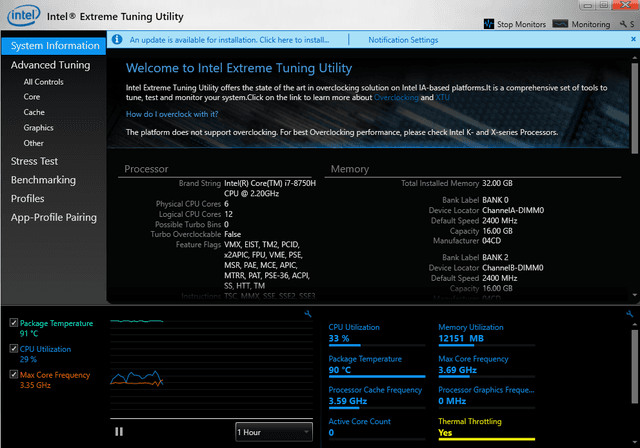Select All Controls under Advanced Tuning

[x=43, y=82]
